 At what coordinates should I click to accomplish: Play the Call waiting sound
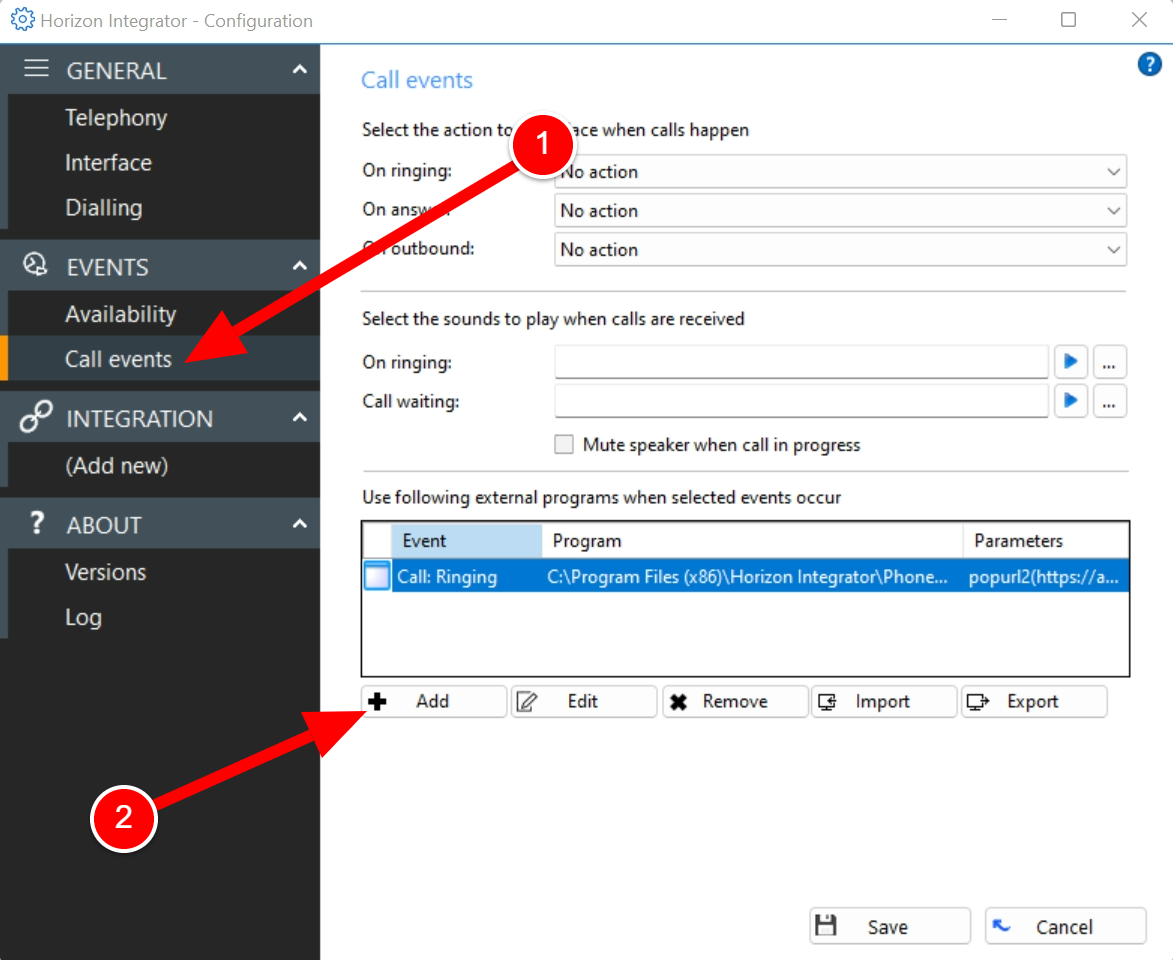point(1071,401)
